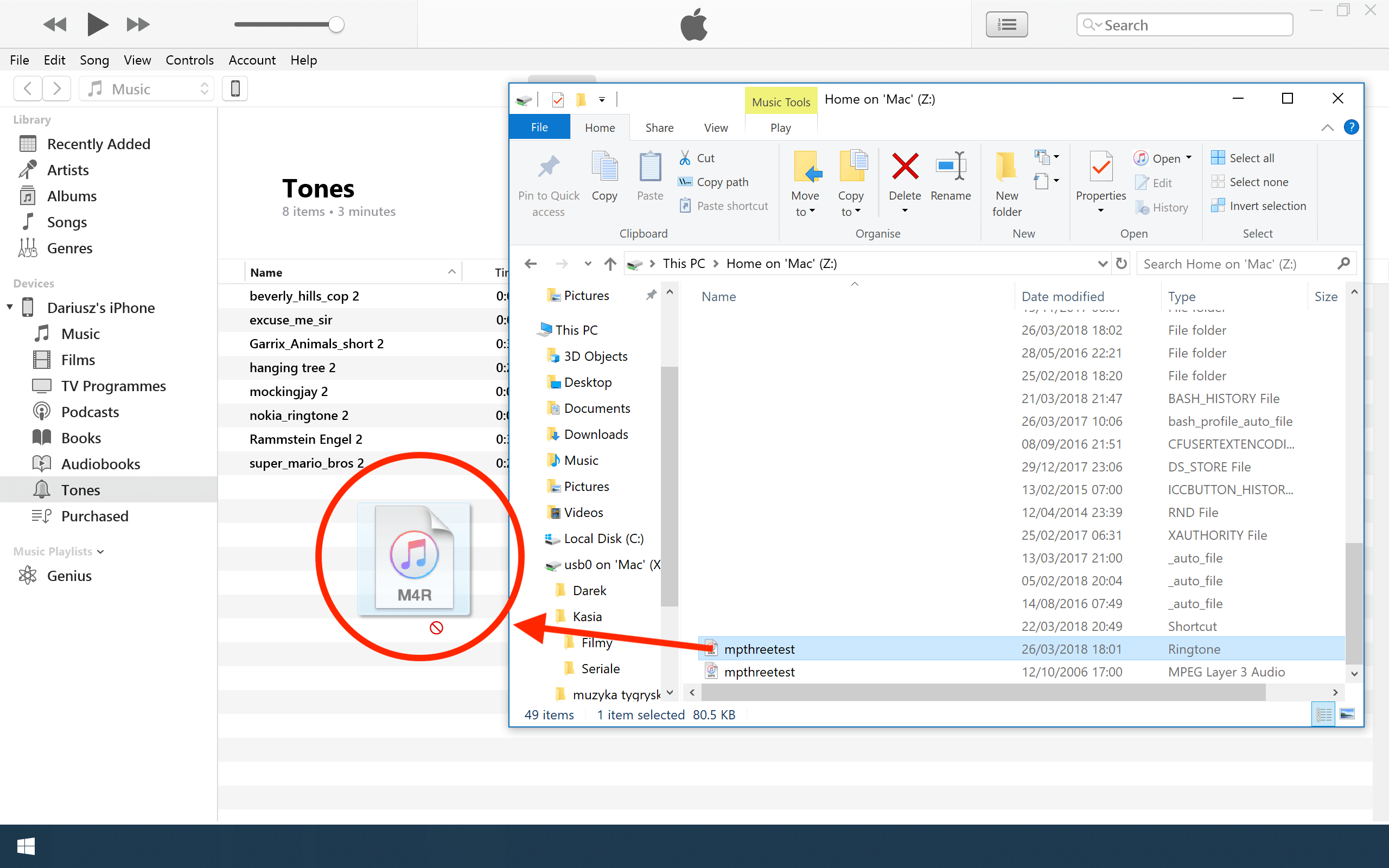Open the Explorer File tab

click(539, 127)
